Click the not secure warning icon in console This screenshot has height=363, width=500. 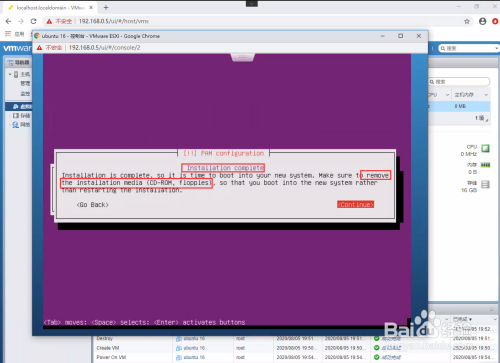point(39,48)
